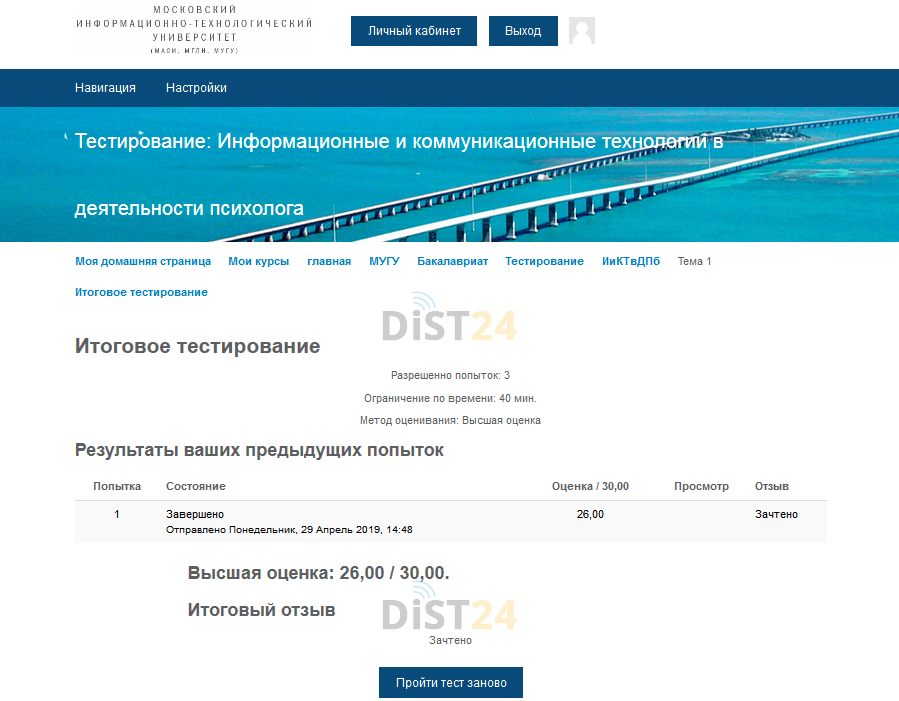Select attempt number 1 in the table
The image size is (899, 701).
[117, 514]
